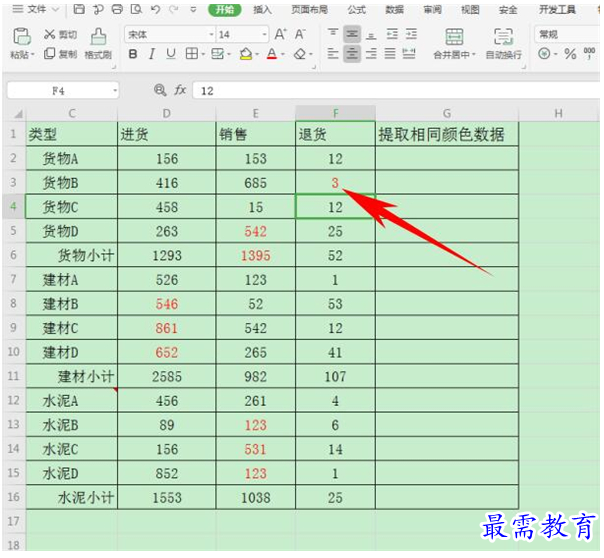The width and height of the screenshot is (604, 558).
Task: Align text right with right-align icon
Action: 371,54
